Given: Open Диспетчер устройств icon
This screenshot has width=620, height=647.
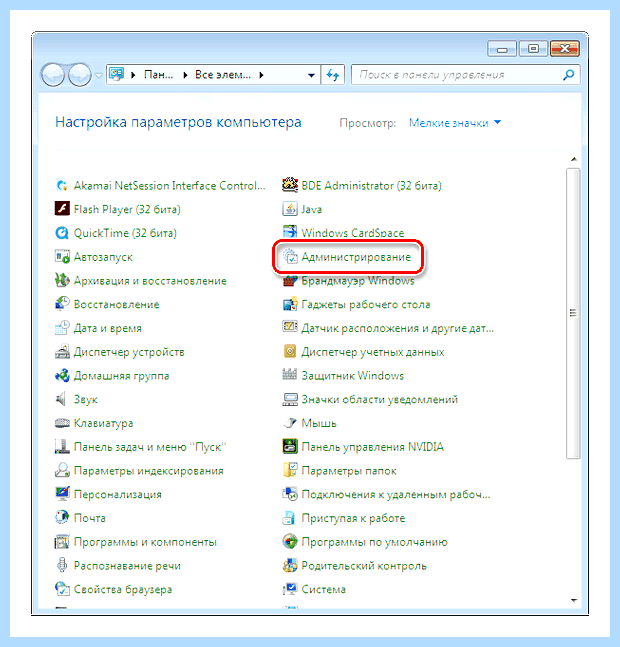Looking at the screenshot, I should pos(62,352).
